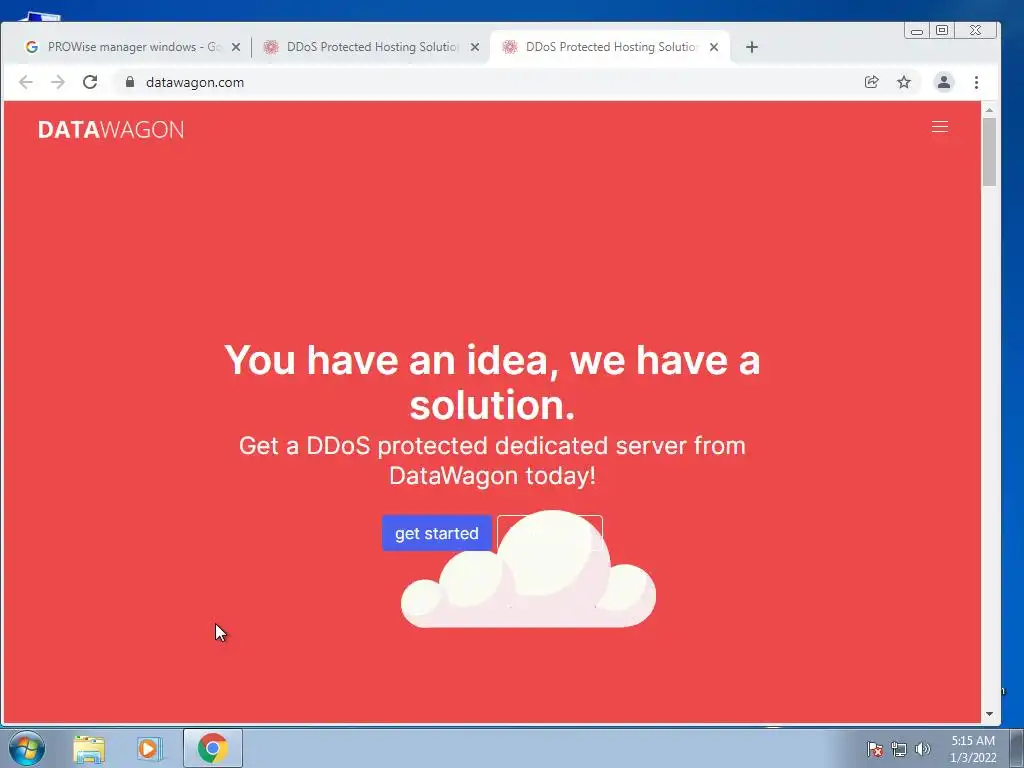Open a new tab with plus button

click(x=752, y=47)
